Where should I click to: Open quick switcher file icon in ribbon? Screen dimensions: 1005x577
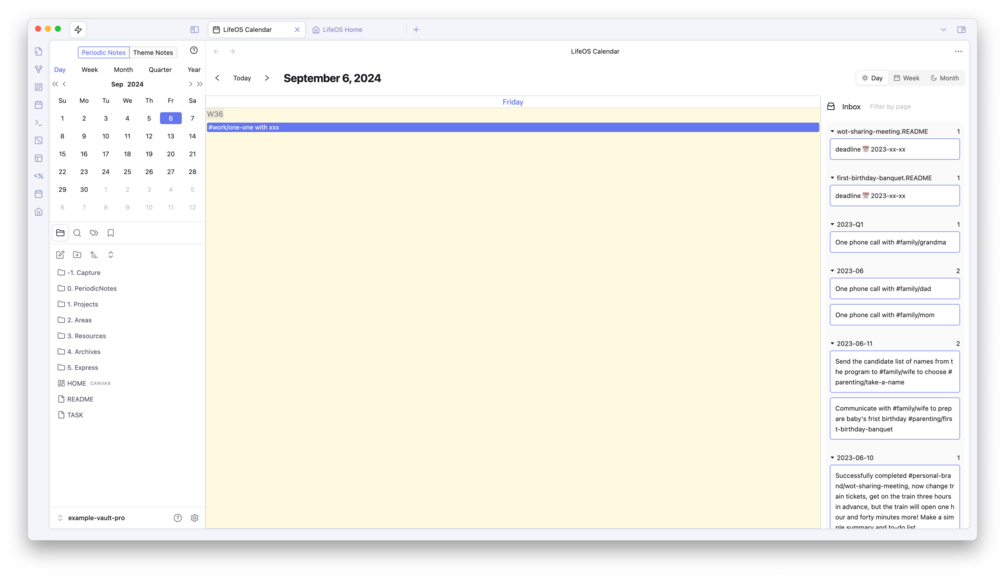pyautogui.click(x=38, y=51)
